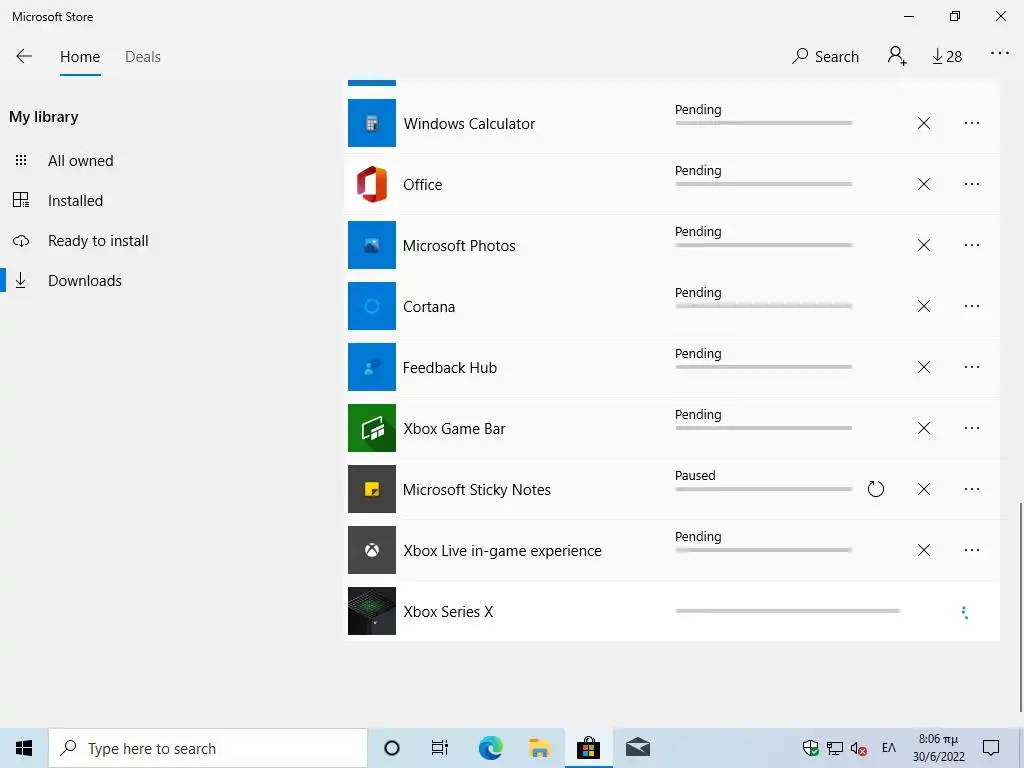Cancel the Microsoft Photos download

pyautogui.click(x=923, y=245)
